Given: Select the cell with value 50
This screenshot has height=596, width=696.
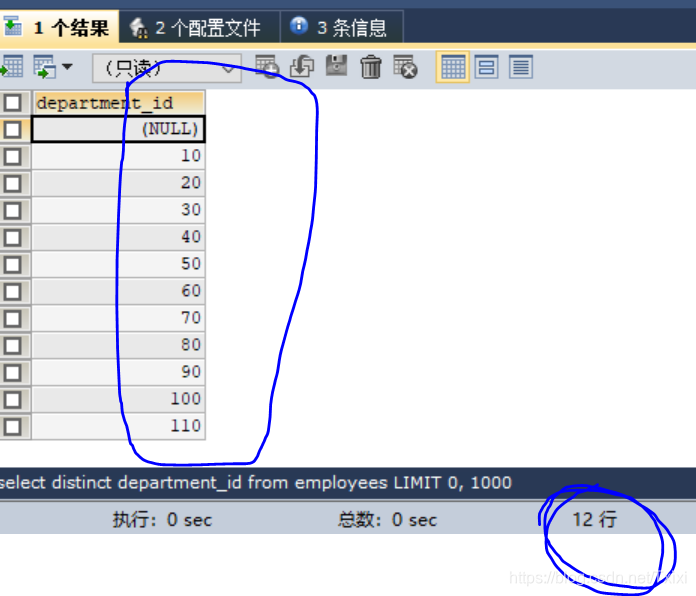Looking at the screenshot, I should point(119,264).
